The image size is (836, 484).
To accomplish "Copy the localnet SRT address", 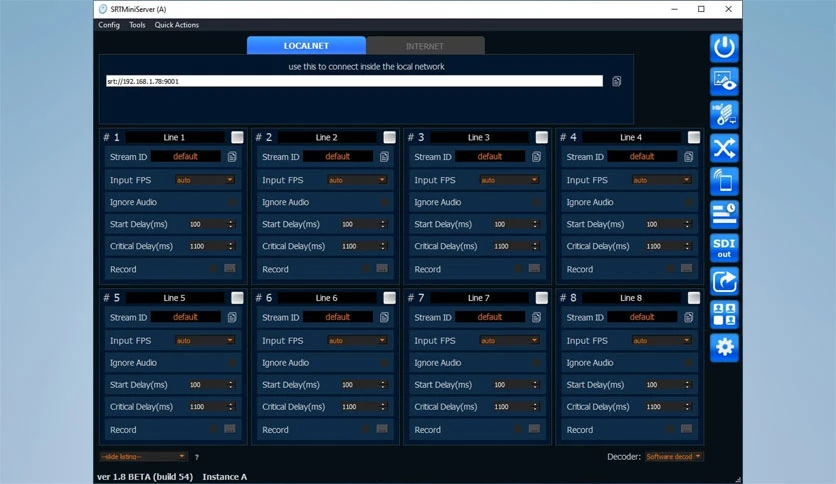I will (x=616, y=81).
